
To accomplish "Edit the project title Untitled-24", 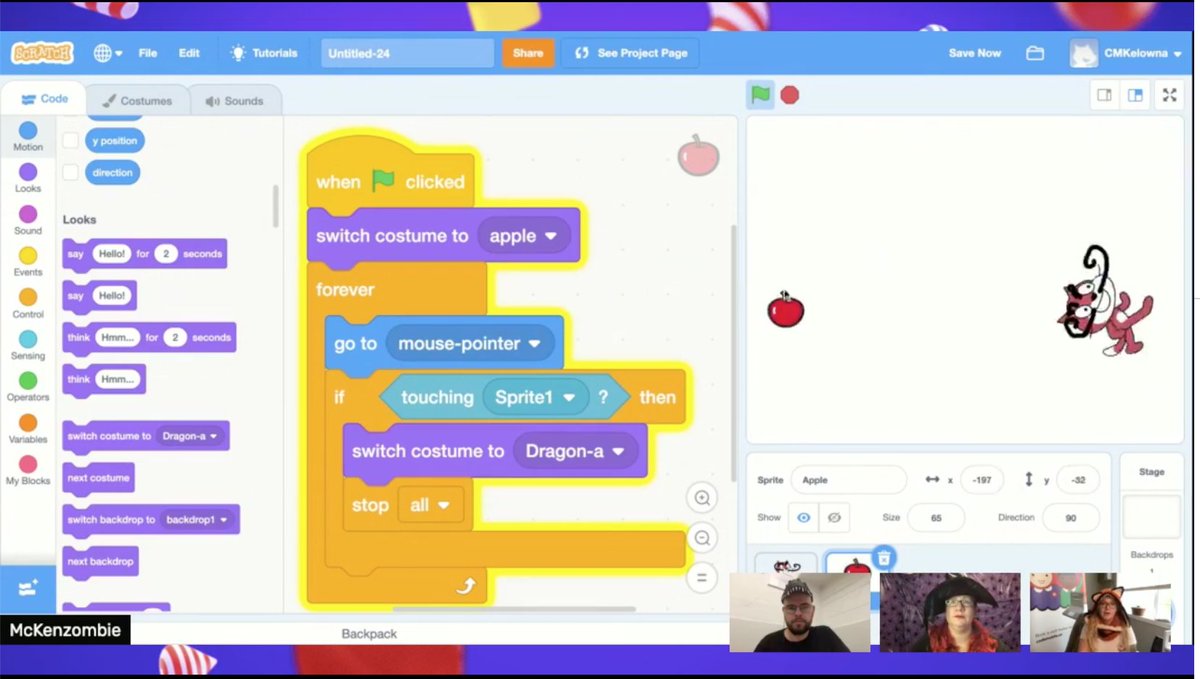I will [407, 53].
